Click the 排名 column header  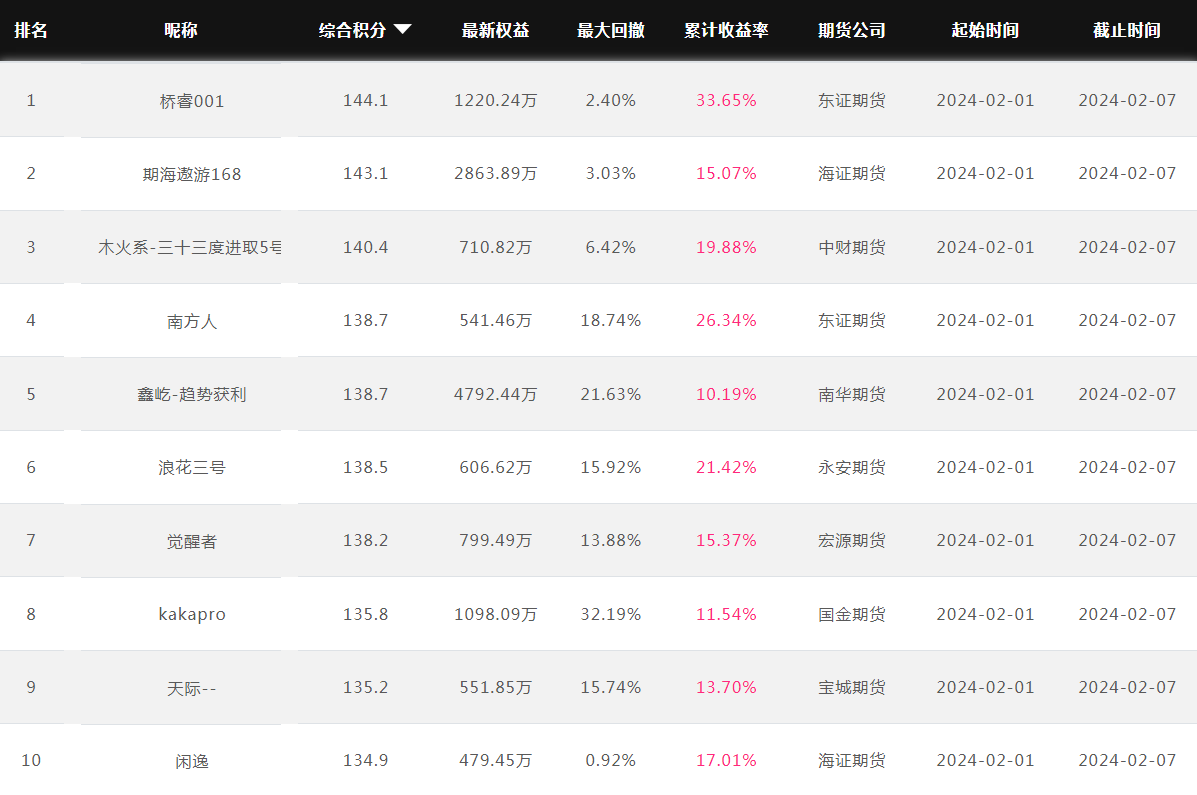[31, 30]
